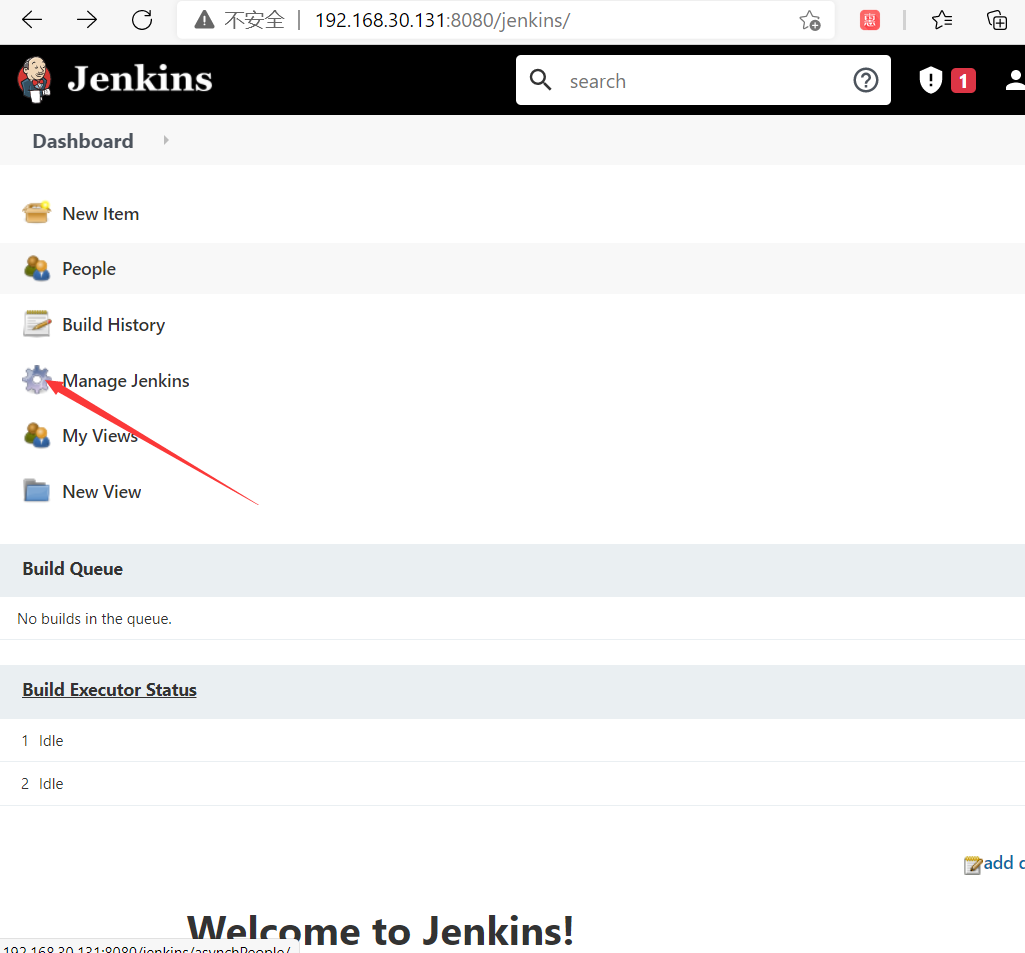Open the New Item link
Image resolution: width=1025 pixels, height=953 pixels.
tap(101, 214)
